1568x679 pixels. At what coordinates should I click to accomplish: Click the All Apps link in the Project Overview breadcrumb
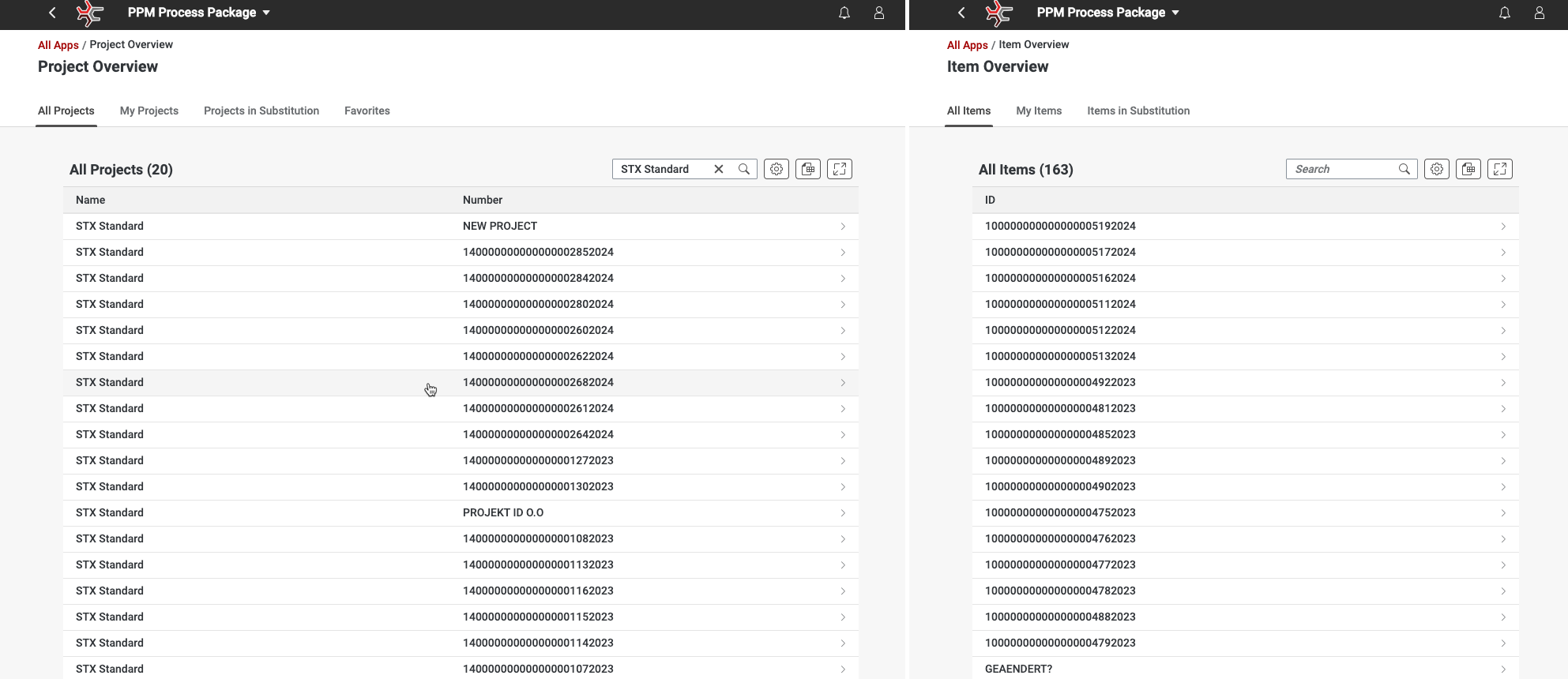tap(58, 45)
